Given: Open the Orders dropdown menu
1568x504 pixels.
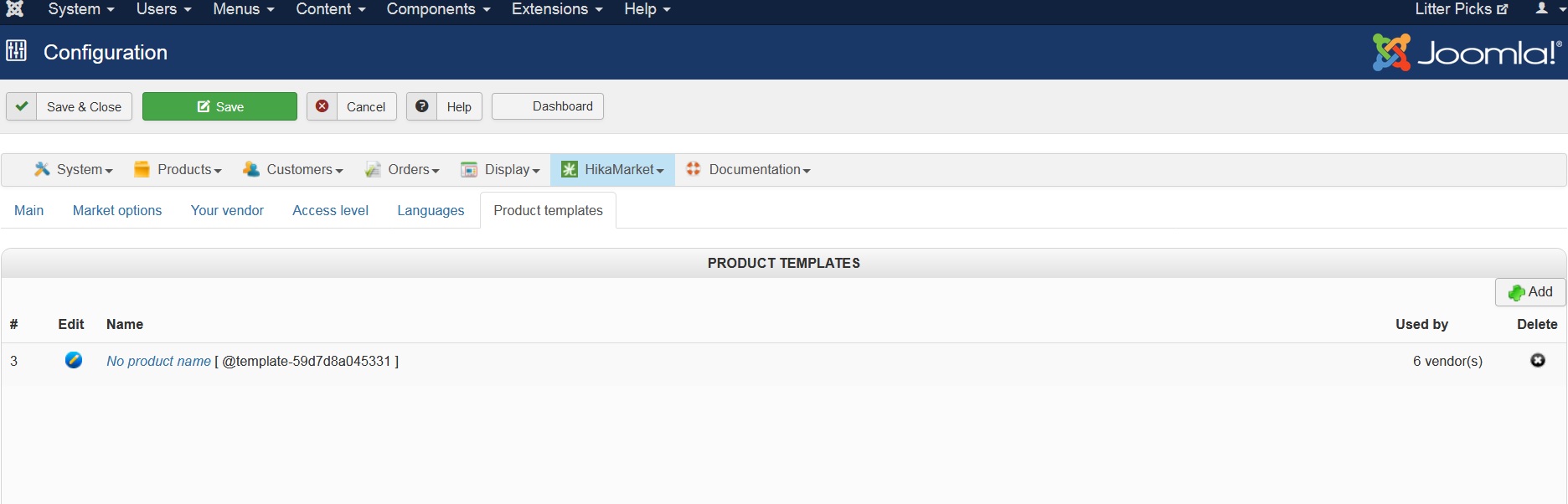Looking at the screenshot, I should tap(403, 170).
